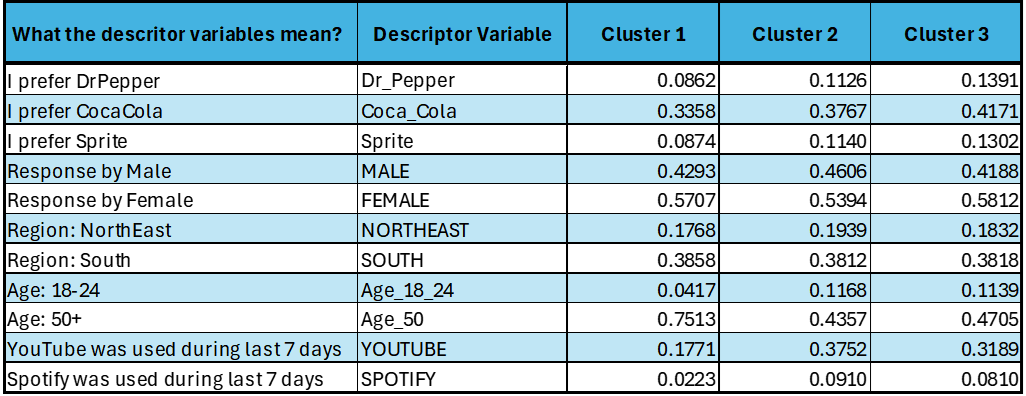Click Coca_Cola Cluster 3 value 0.4171

point(946,111)
